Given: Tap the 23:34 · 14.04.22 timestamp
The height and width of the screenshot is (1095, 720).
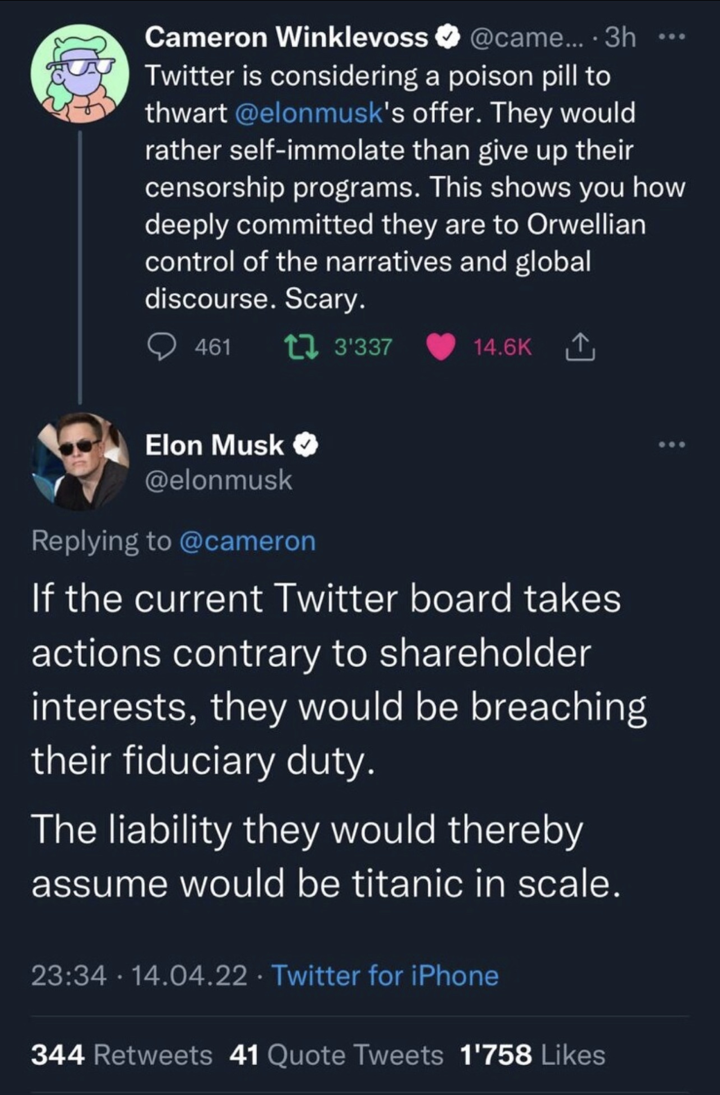Looking at the screenshot, I should click(139, 974).
